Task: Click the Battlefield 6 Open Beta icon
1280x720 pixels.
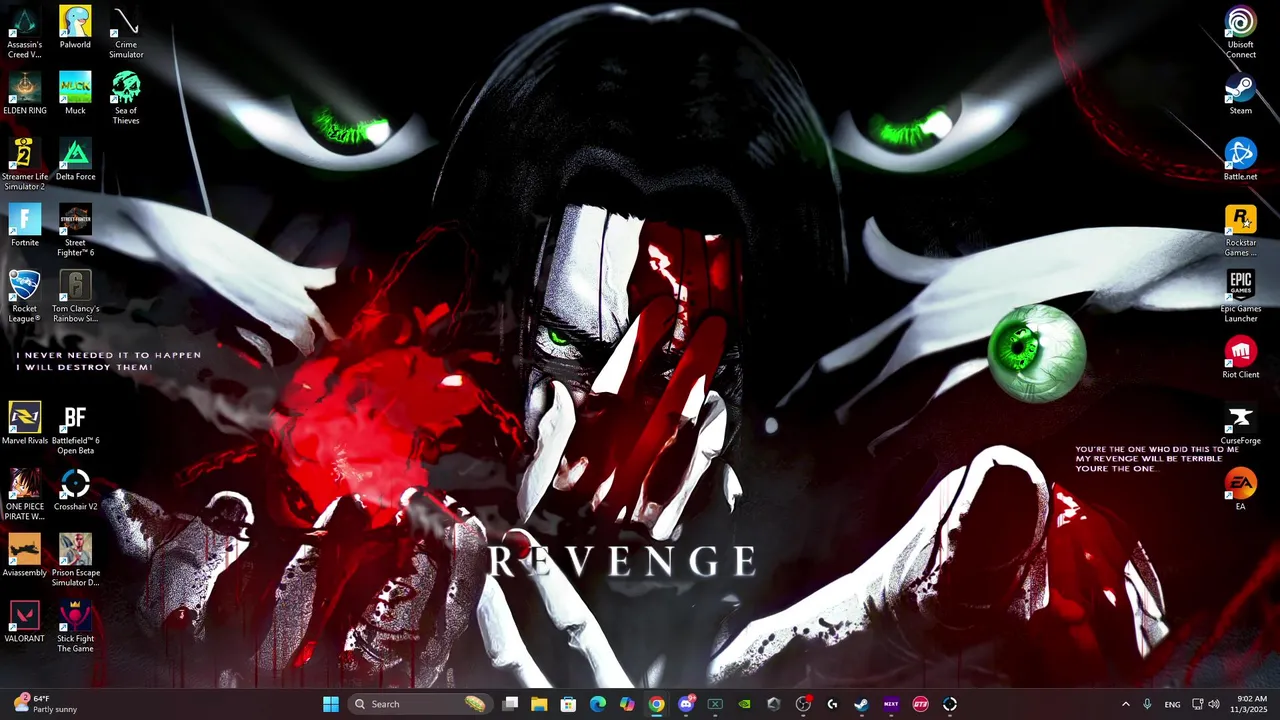Action: 75,428
